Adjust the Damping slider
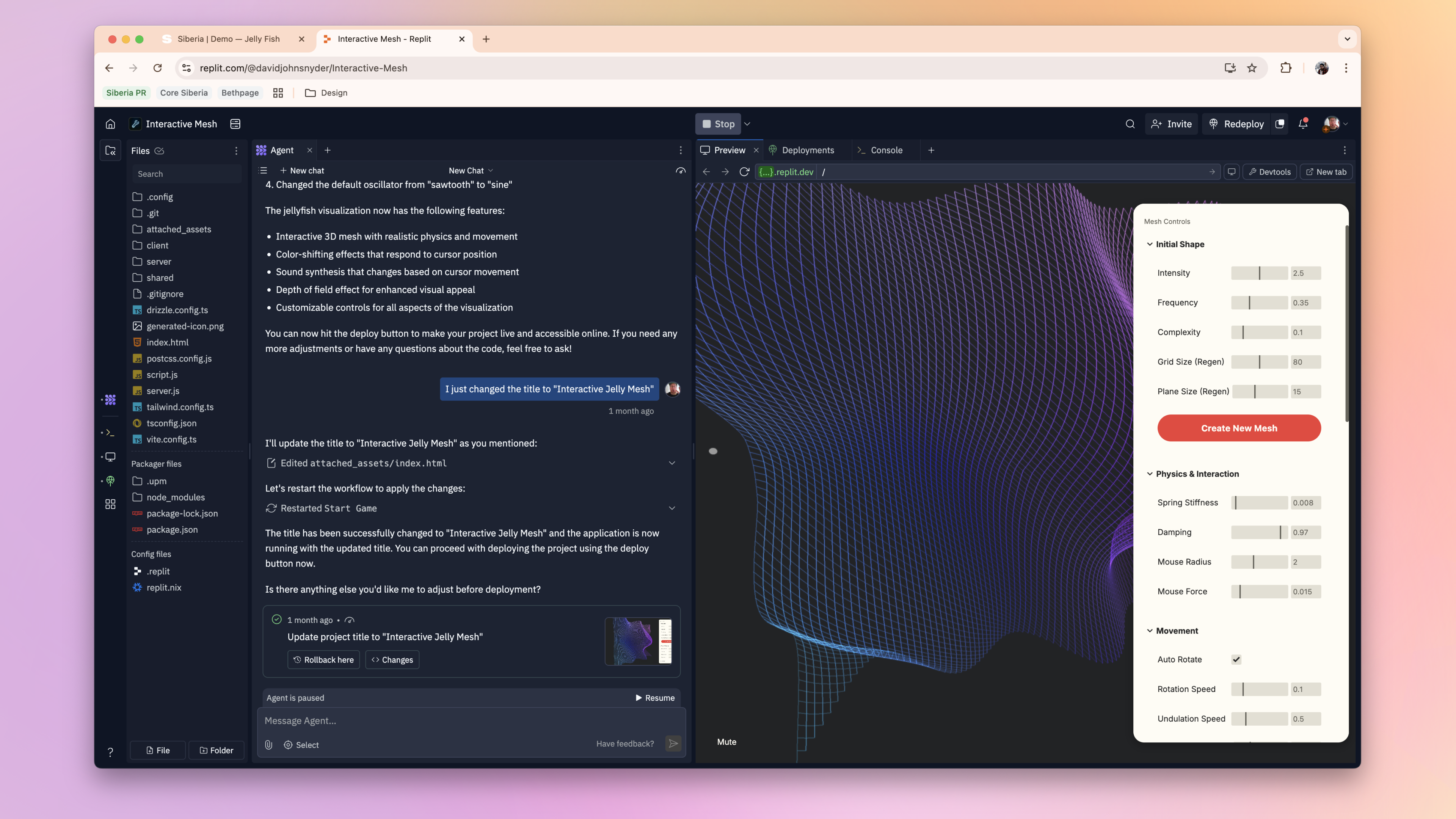Image resolution: width=1456 pixels, height=819 pixels. (x=1259, y=532)
